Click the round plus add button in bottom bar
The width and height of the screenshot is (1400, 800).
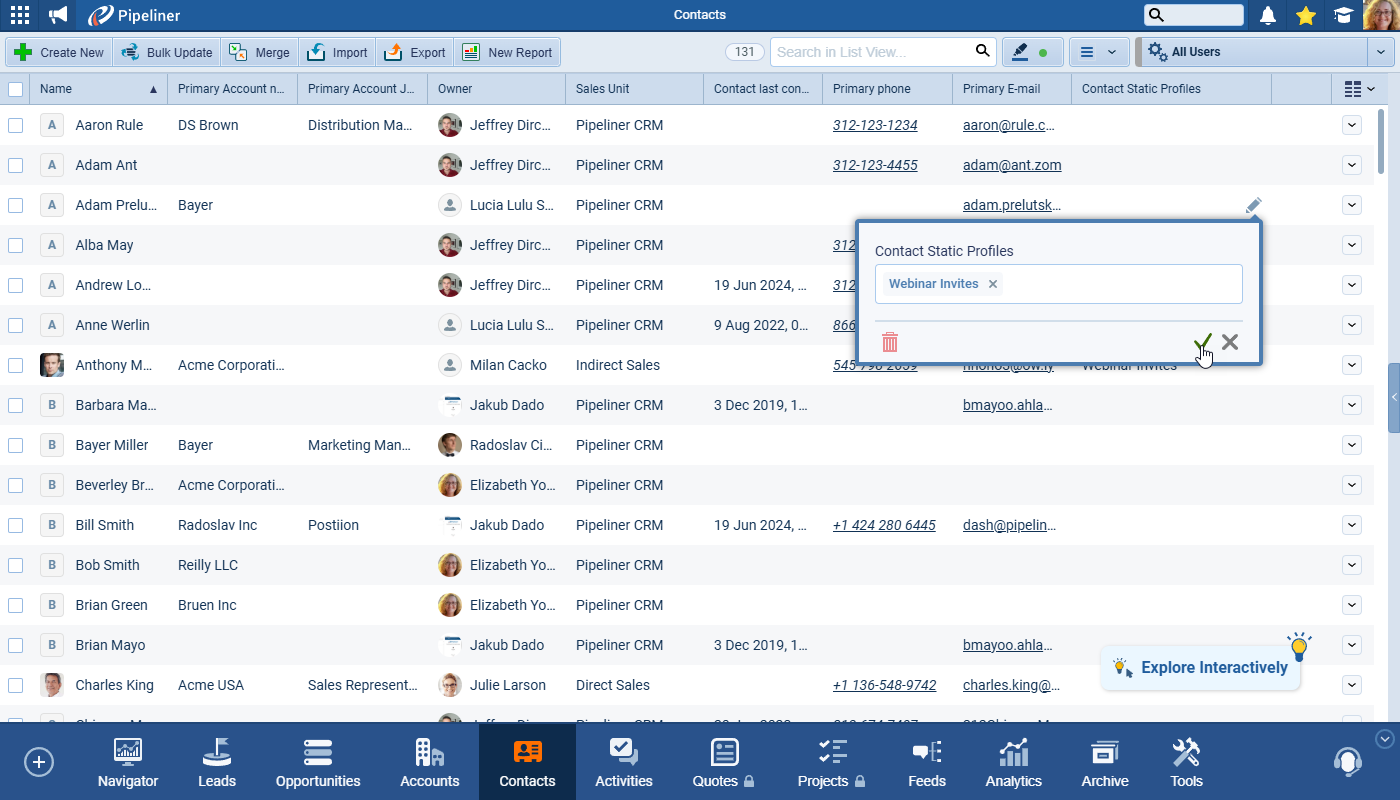pyautogui.click(x=39, y=762)
